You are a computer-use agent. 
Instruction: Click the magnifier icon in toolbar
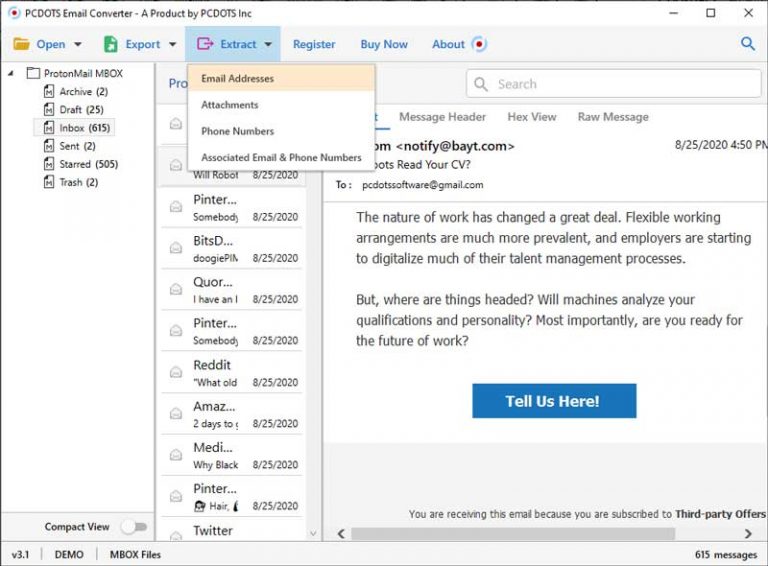coord(747,44)
